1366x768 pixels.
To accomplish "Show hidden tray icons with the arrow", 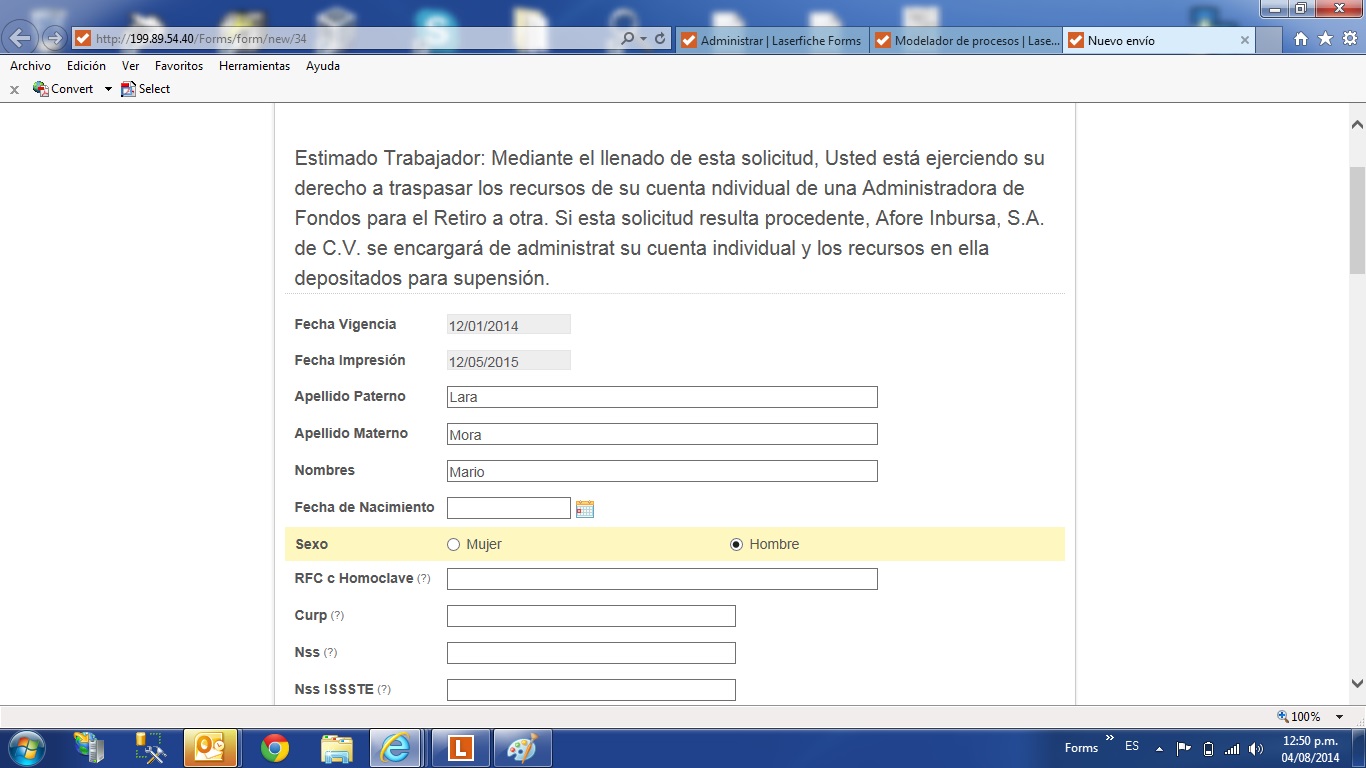I will (1159, 749).
